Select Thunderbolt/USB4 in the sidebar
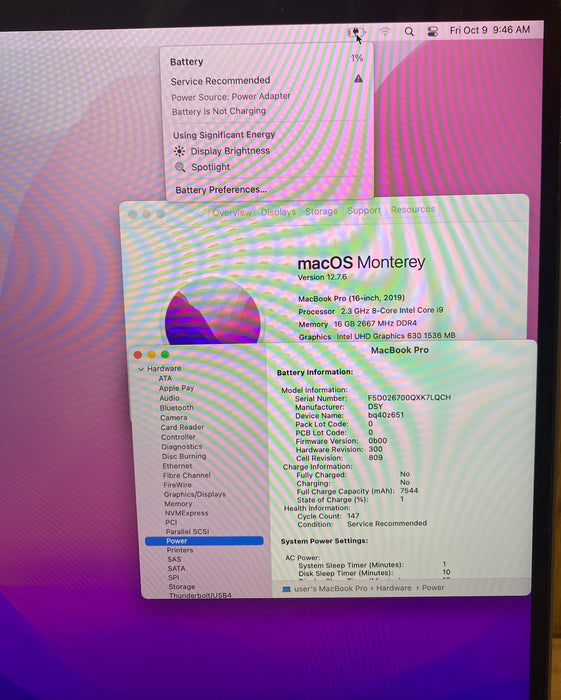Image resolution: width=561 pixels, height=700 pixels. tap(200, 595)
